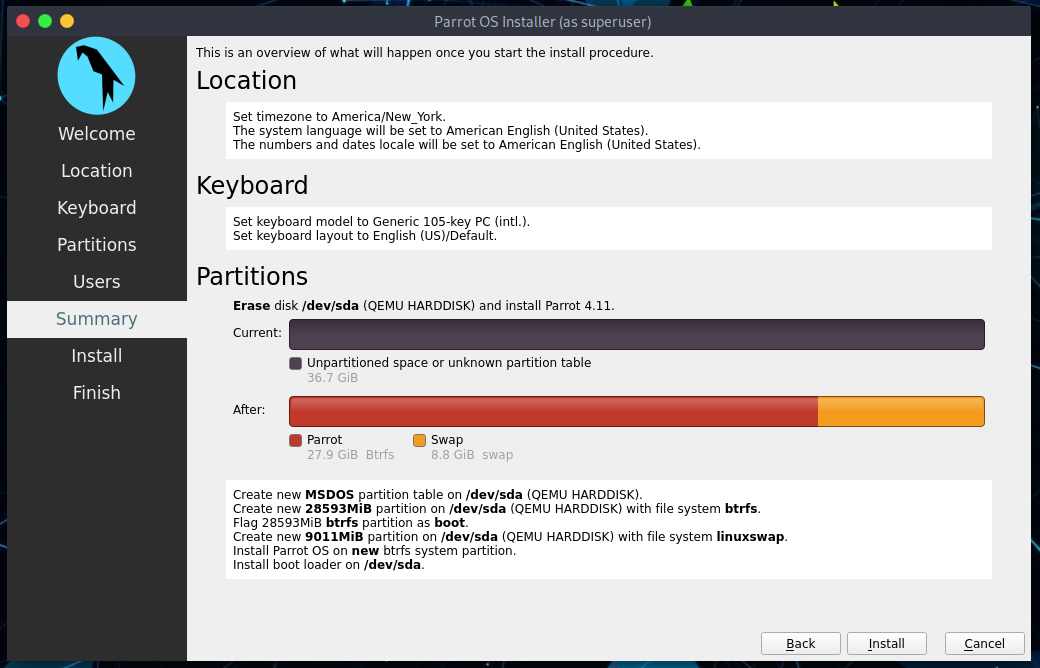The width and height of the screenshot is (1040, 668).
Task: Click the 'Partitions' section heading
Action: click(252, 276)
